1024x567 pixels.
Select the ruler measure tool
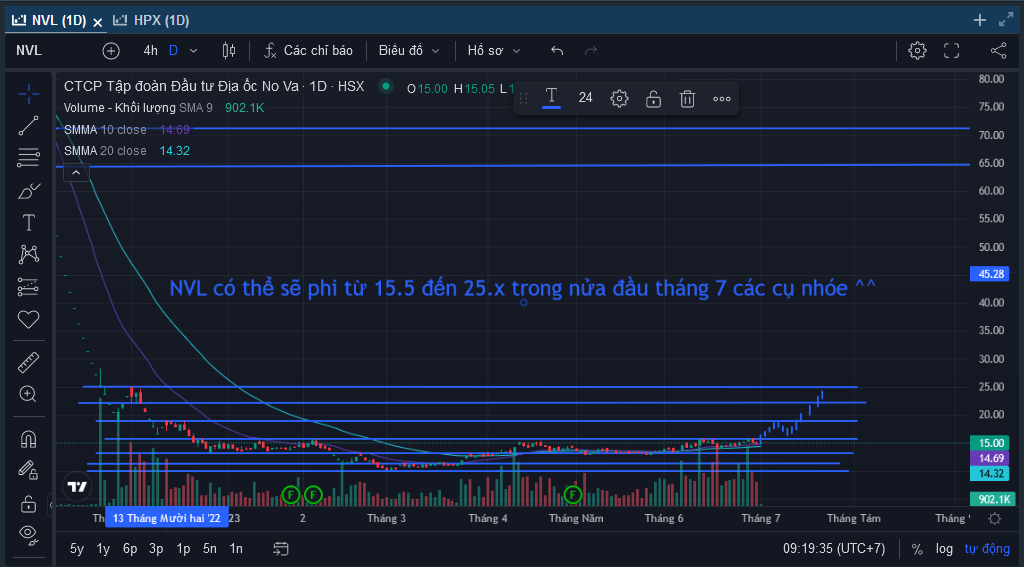[x=28, y=362]
